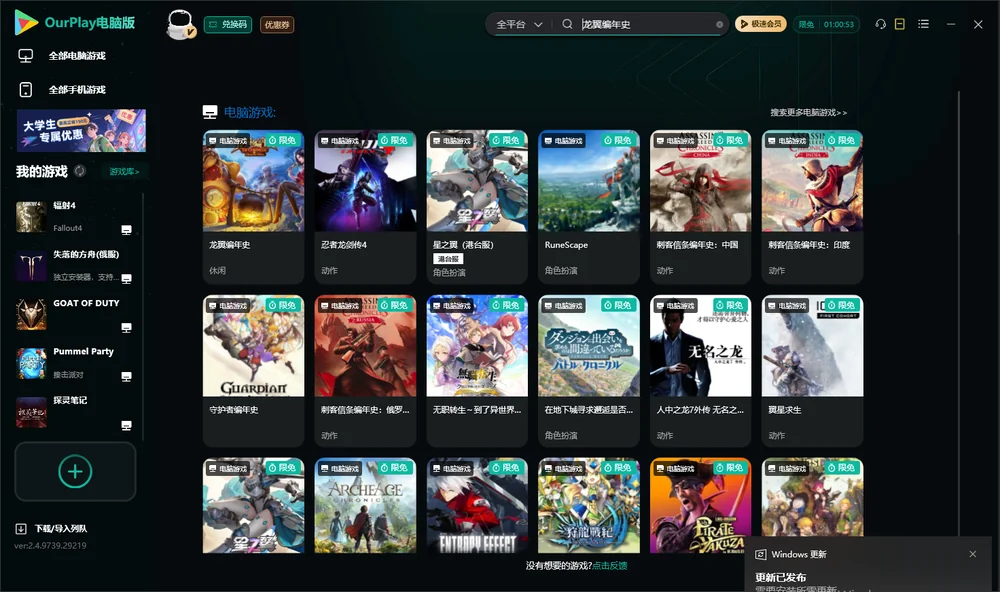The height and width of the screenshot is (592, 1000).
Task: Expand the 全平台 platform dropdown
Action: click(519, 24)
